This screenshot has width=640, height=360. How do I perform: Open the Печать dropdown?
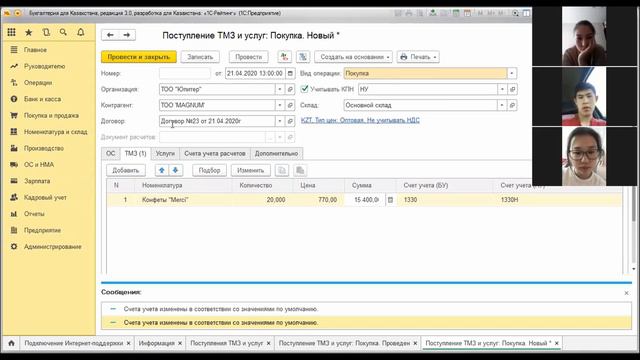point(418,57)
